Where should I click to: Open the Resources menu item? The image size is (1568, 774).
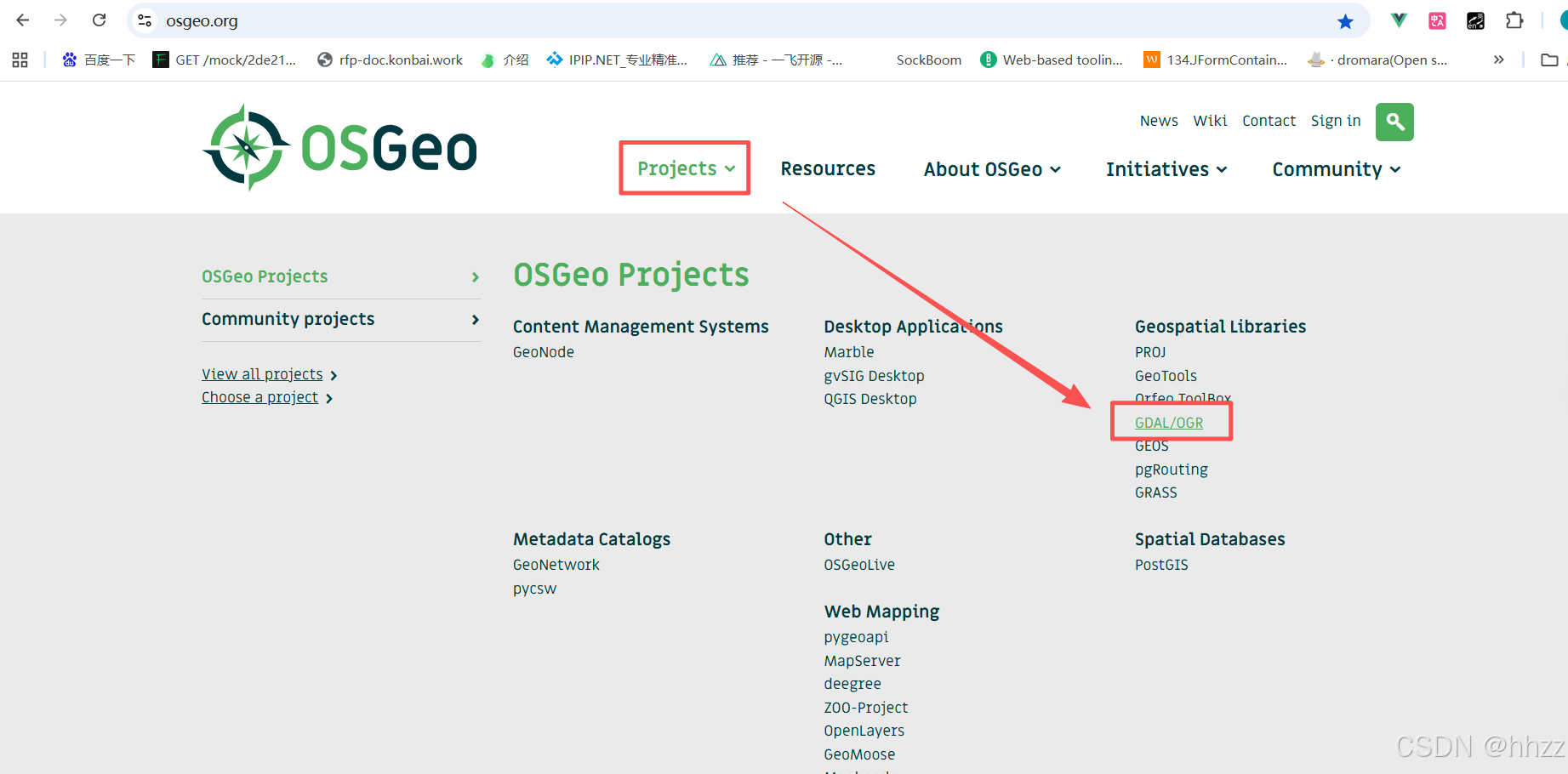(x=828, y=168)
